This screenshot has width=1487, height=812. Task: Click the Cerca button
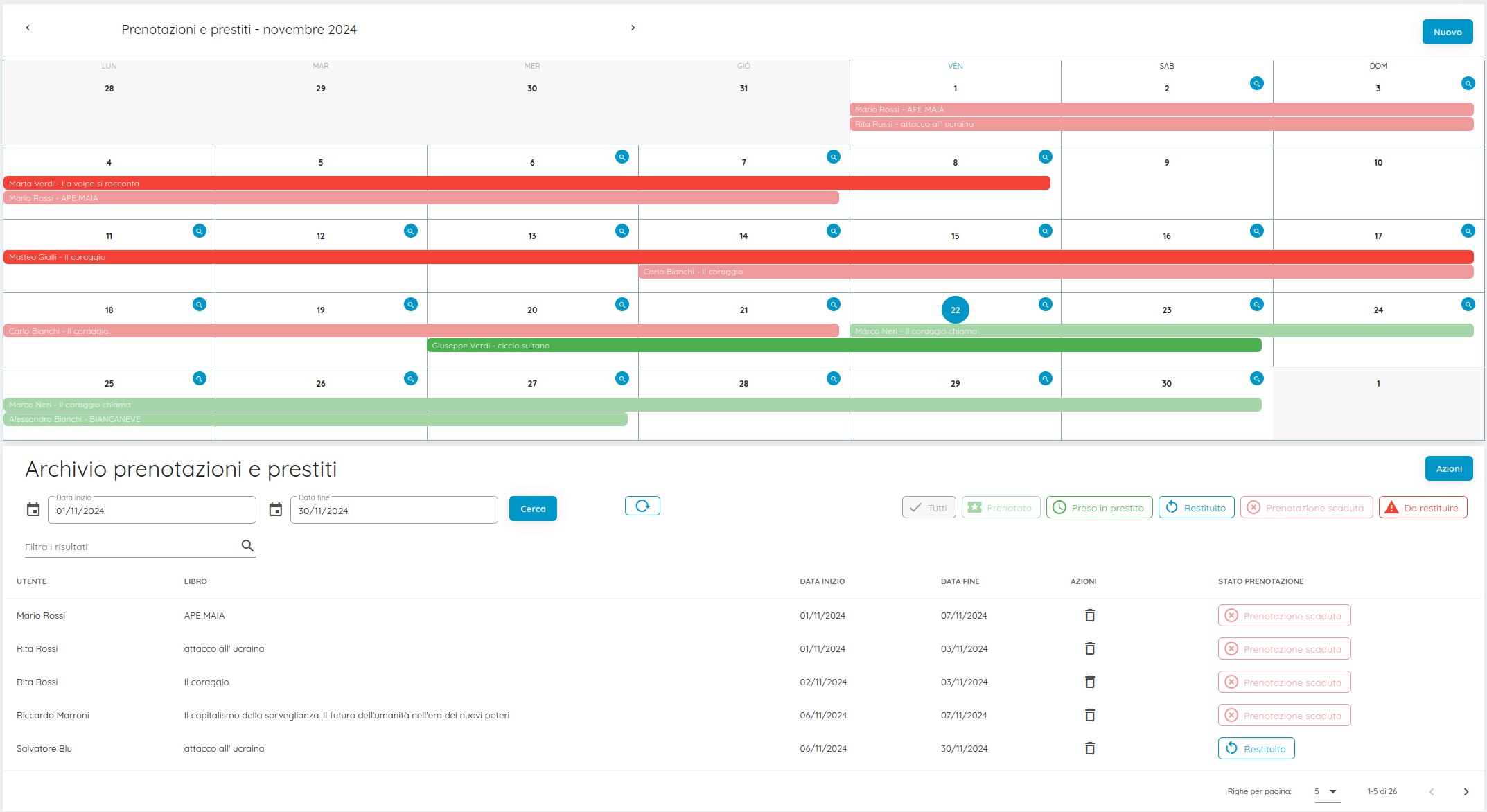[x=532, y=509]
